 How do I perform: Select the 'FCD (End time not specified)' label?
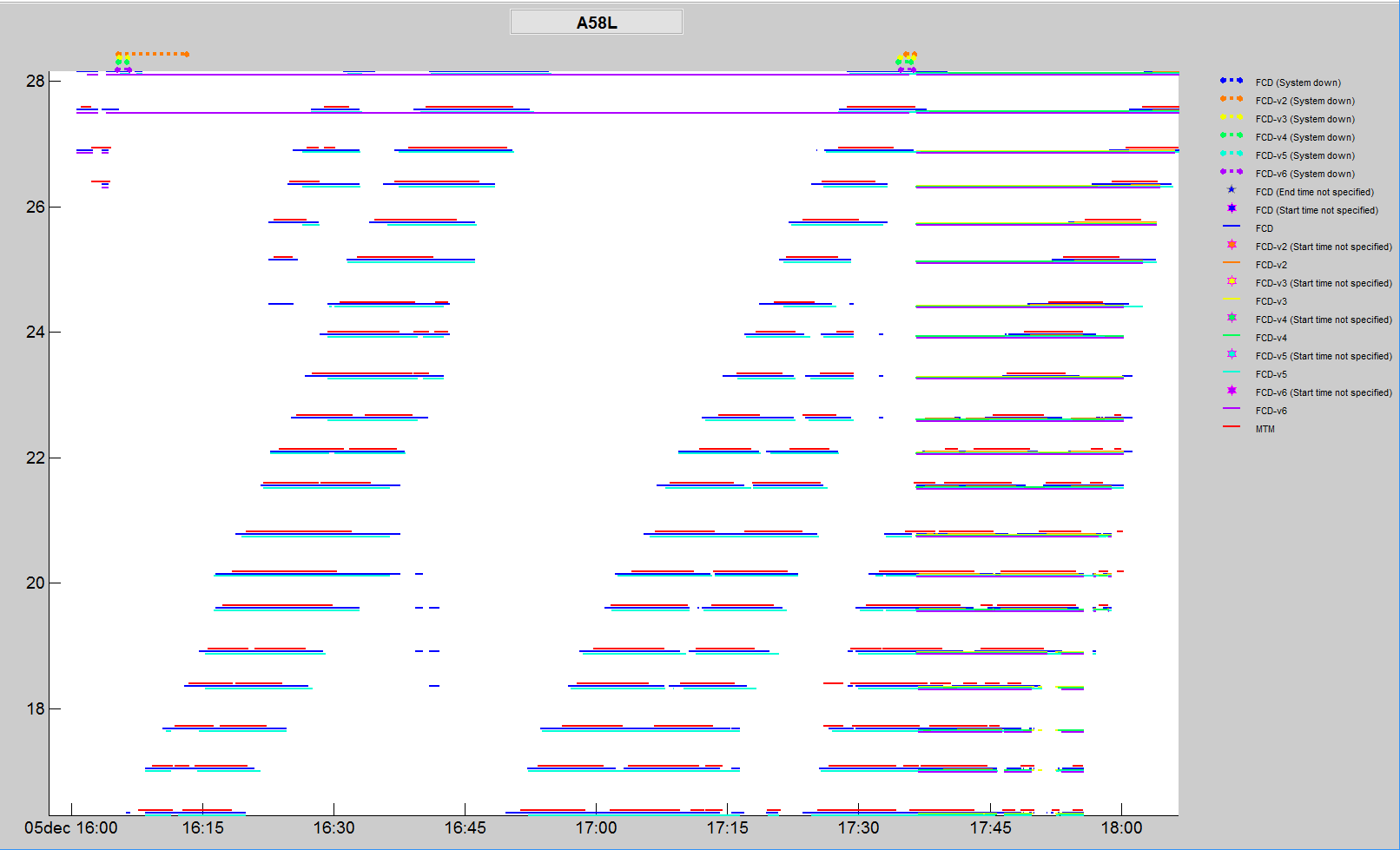[x=1314, y=192]
